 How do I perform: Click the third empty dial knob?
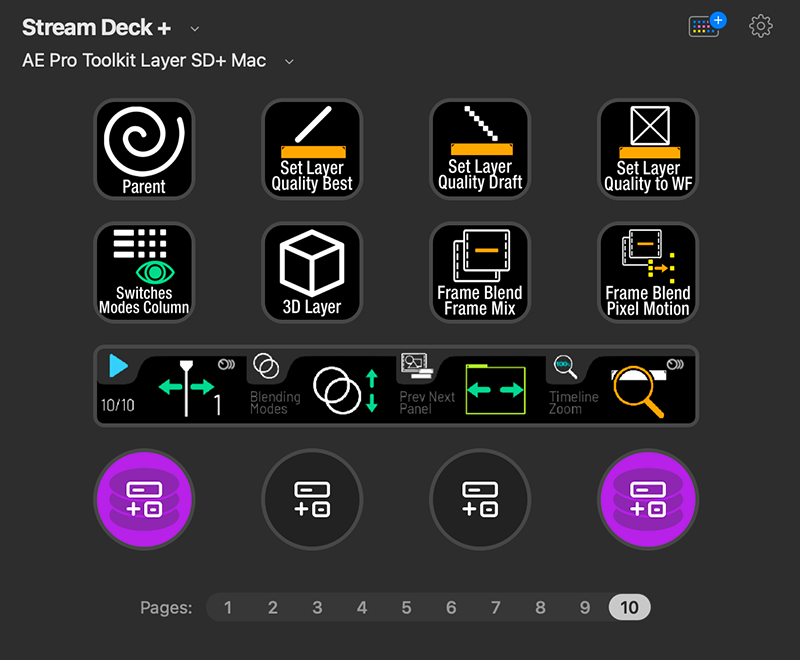click(480, 499)
